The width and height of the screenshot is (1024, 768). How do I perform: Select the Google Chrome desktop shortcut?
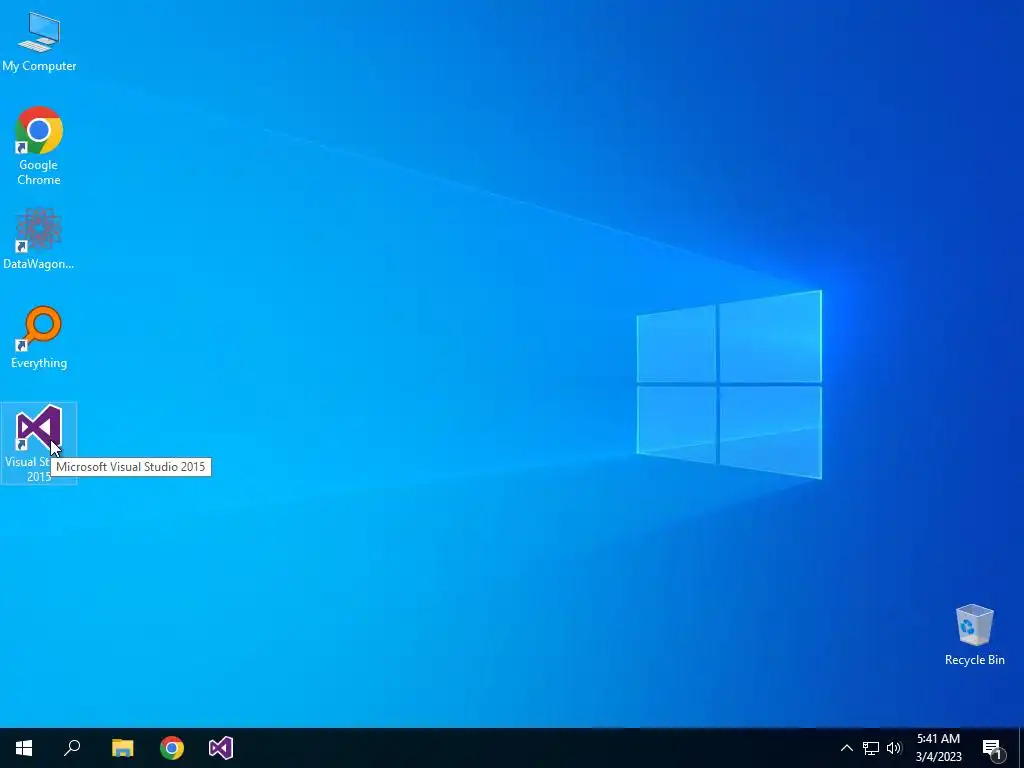click(x=39, y=146)
